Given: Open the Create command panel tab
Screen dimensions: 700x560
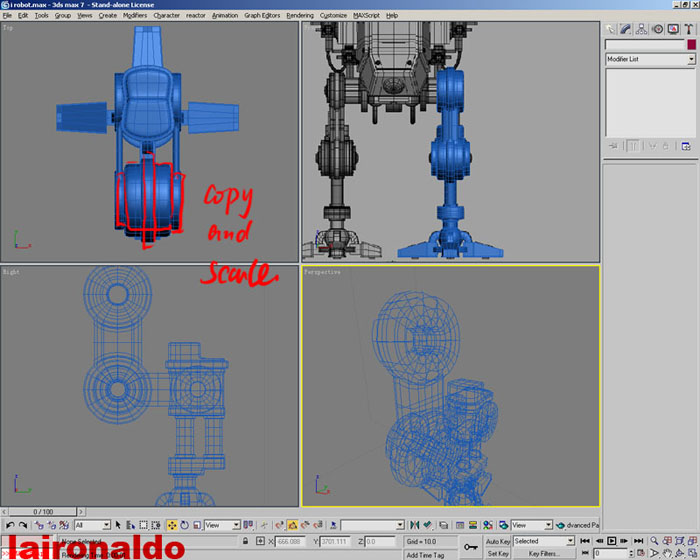Looking at the screenshot, I should coord(609,29).
